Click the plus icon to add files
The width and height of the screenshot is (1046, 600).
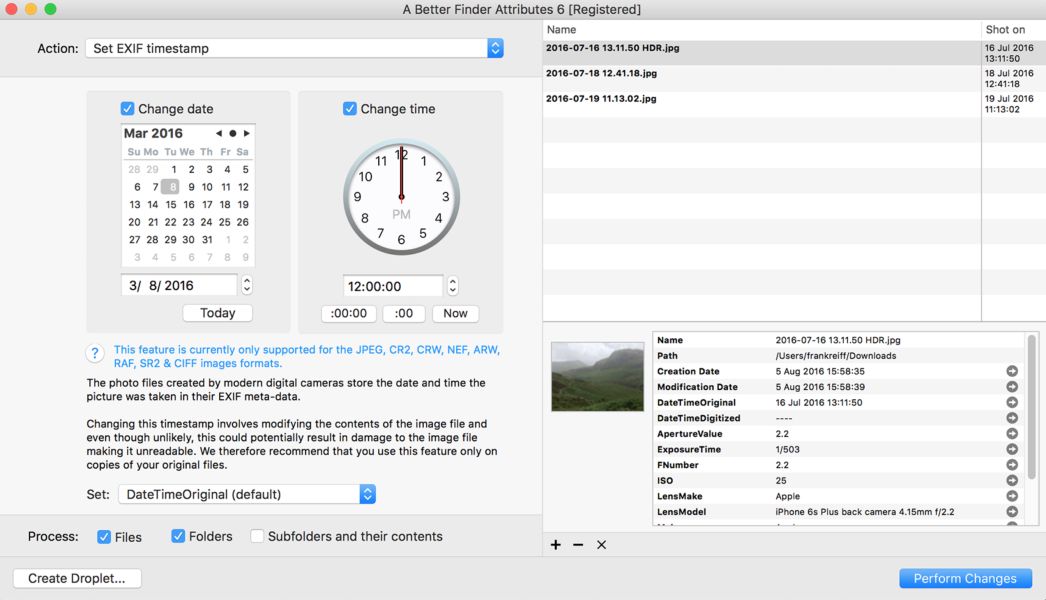point(555,545)
